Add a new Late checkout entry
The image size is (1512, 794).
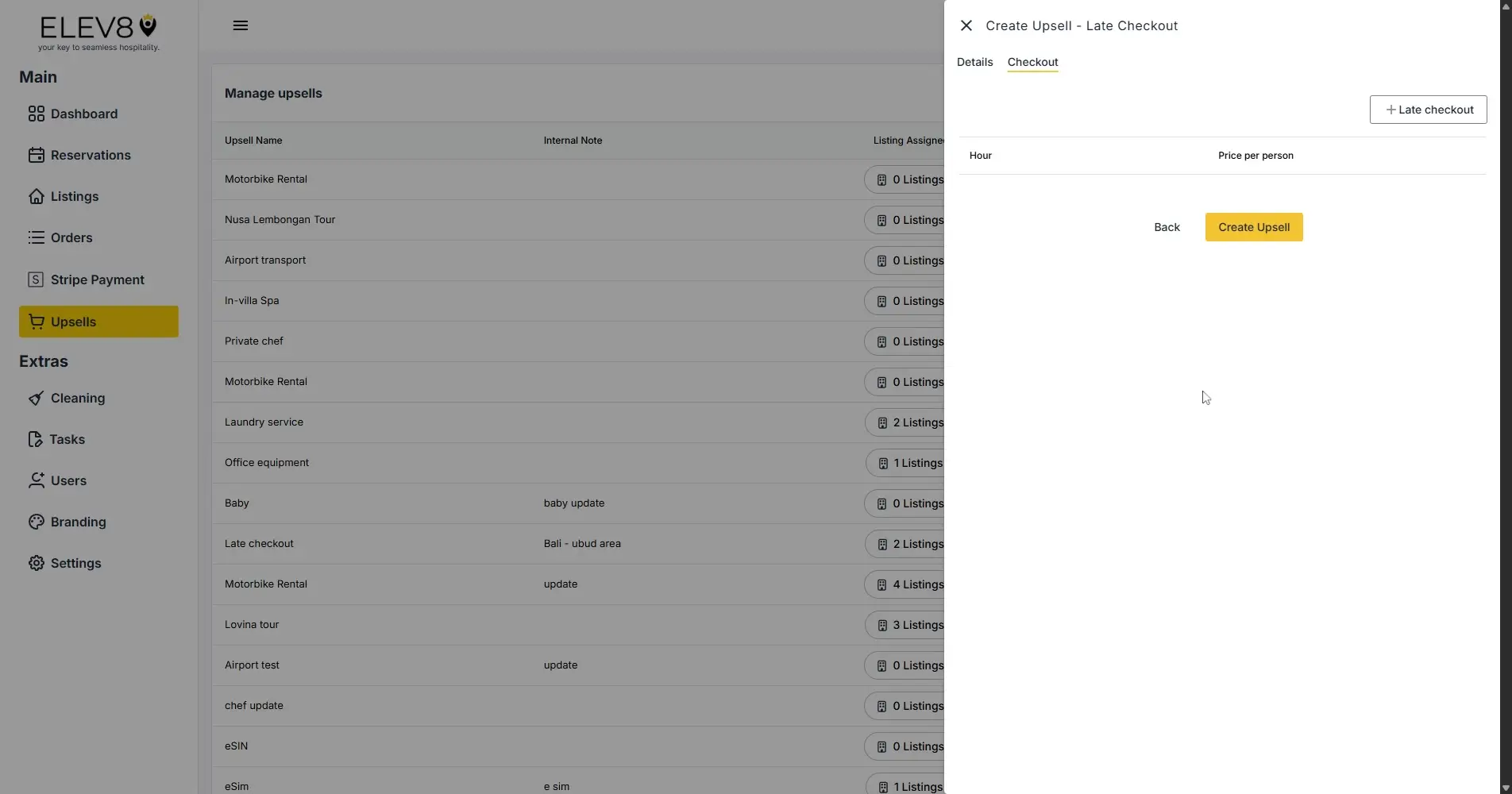click(x=1427, y=110)
